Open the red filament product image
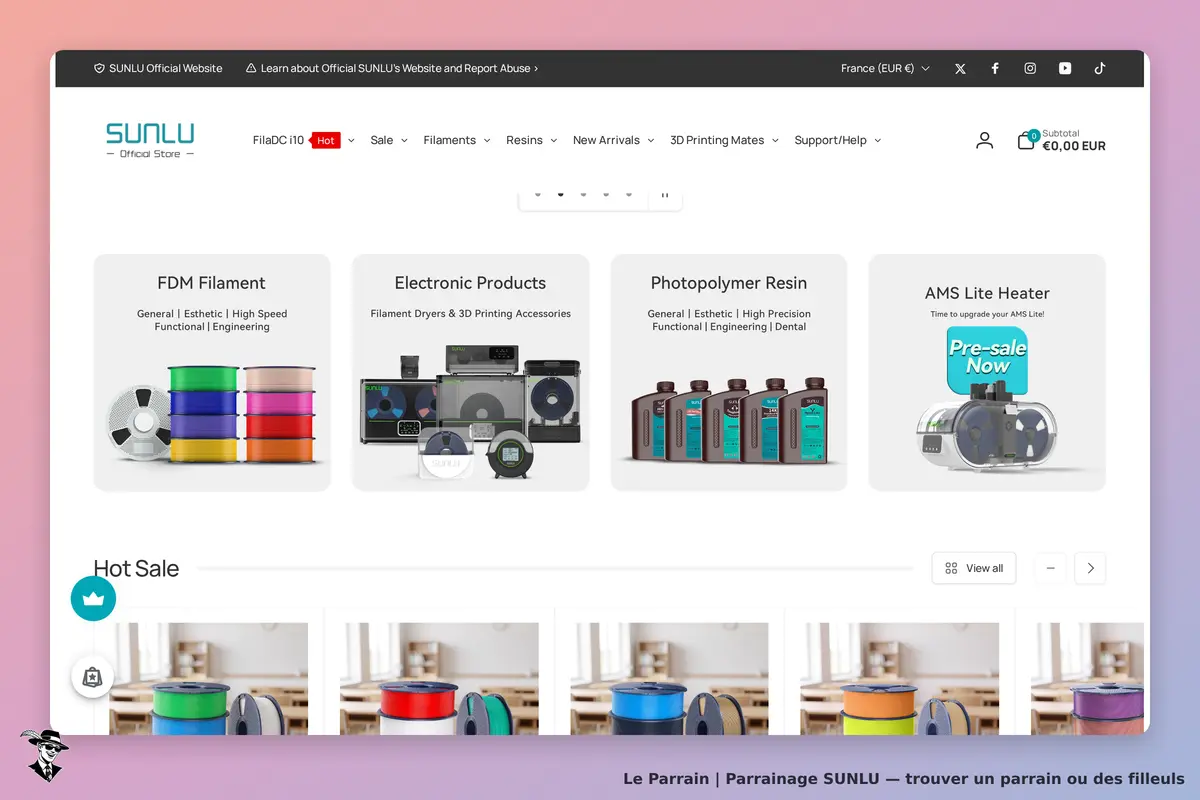The height and width of the screenshot is (800, 1200). [x=439, y=679]
